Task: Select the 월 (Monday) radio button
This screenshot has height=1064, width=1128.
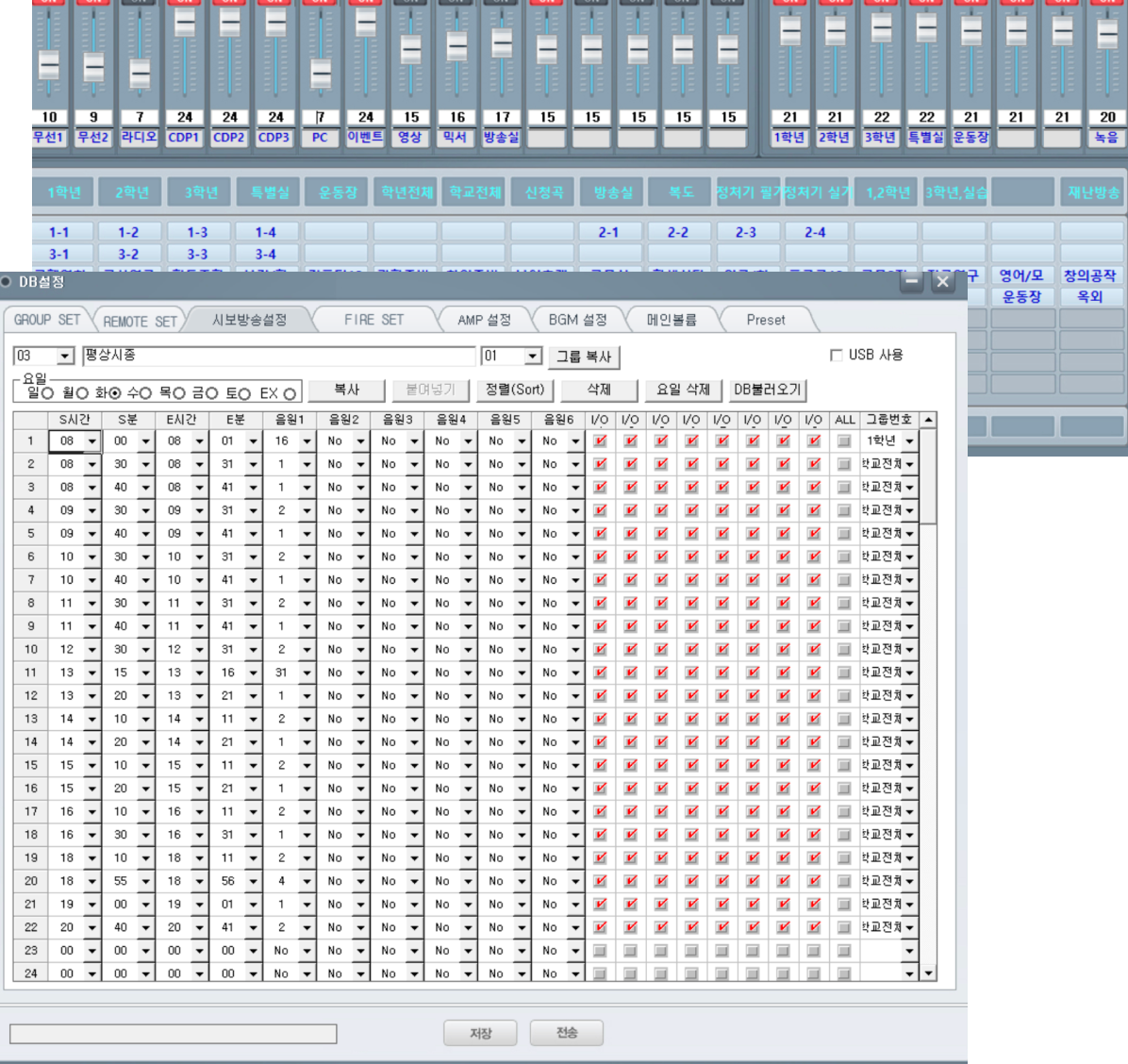Action: 82,393
